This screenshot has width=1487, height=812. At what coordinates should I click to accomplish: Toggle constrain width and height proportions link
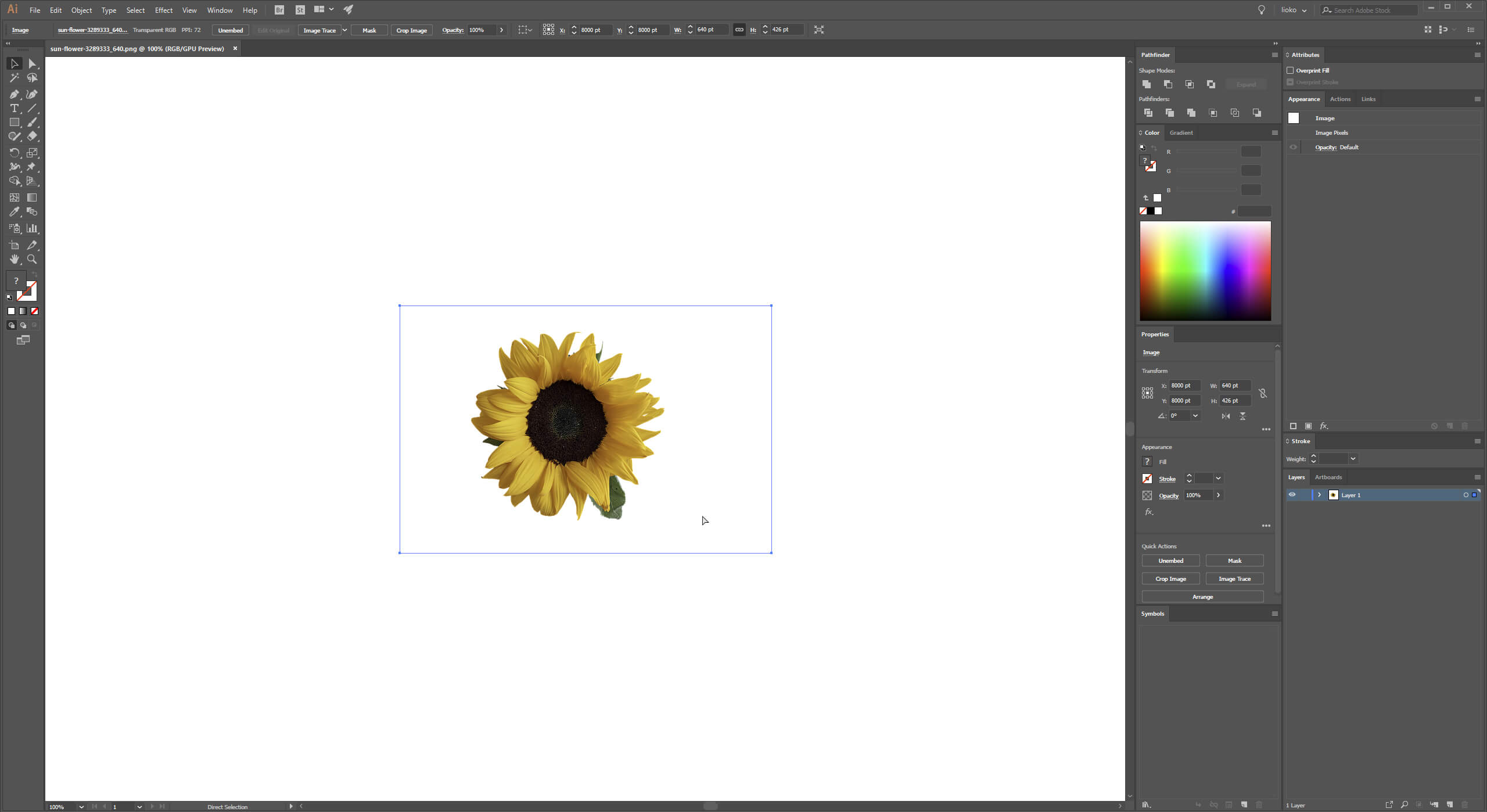pyautogui.click(x=739, y=30)
